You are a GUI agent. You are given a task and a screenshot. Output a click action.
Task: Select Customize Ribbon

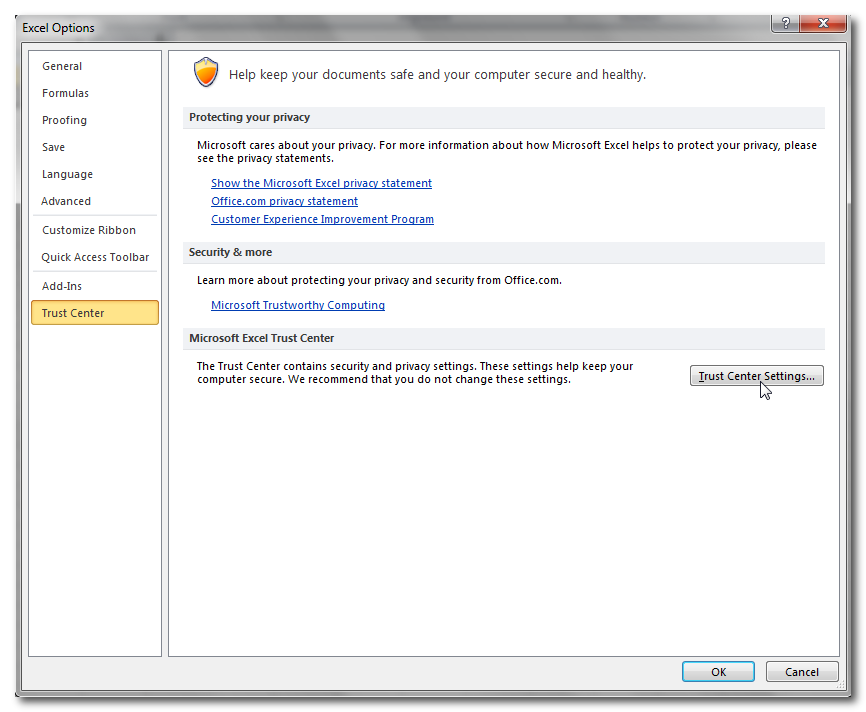pos(88,230)
